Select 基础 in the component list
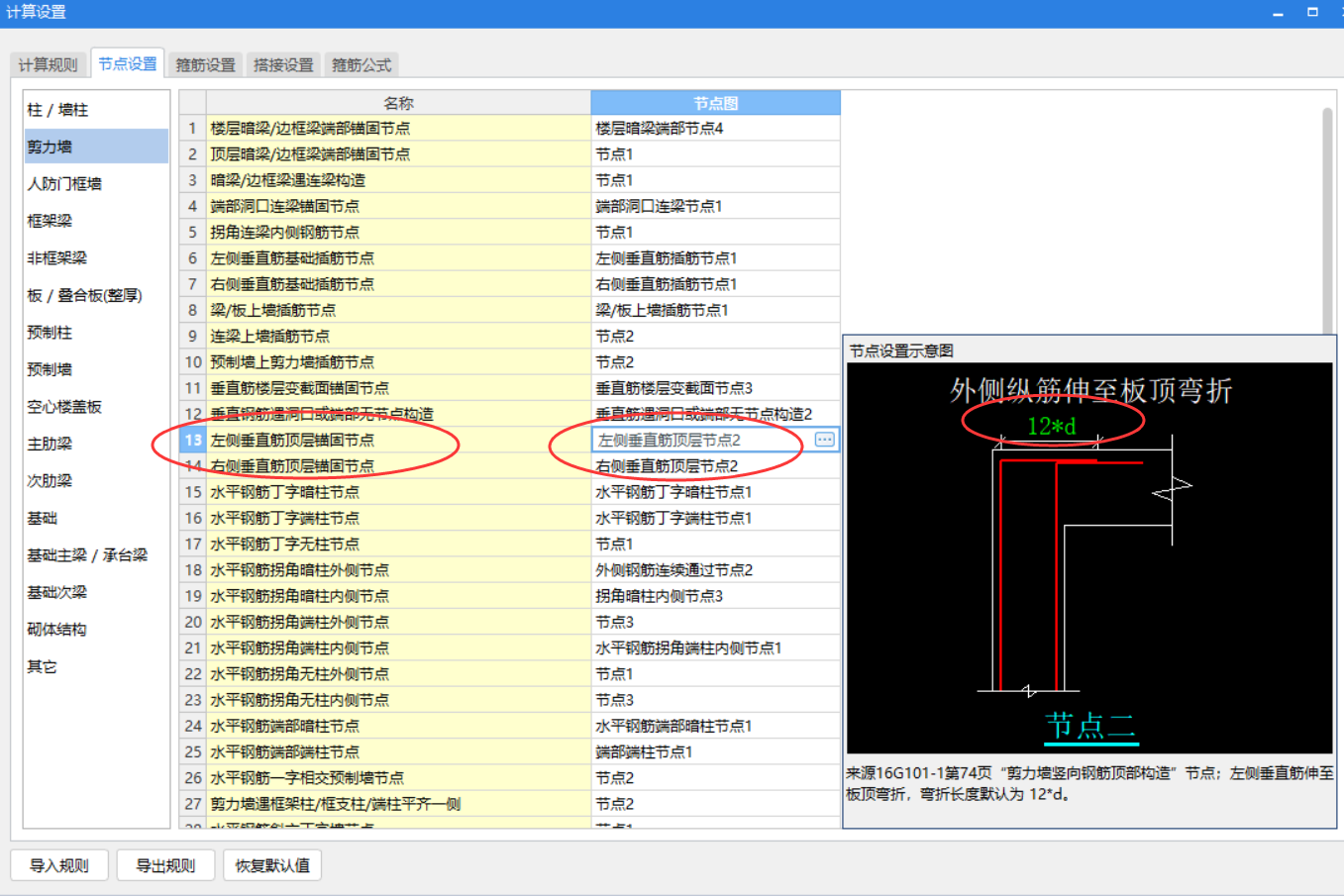 click(96, 518)
